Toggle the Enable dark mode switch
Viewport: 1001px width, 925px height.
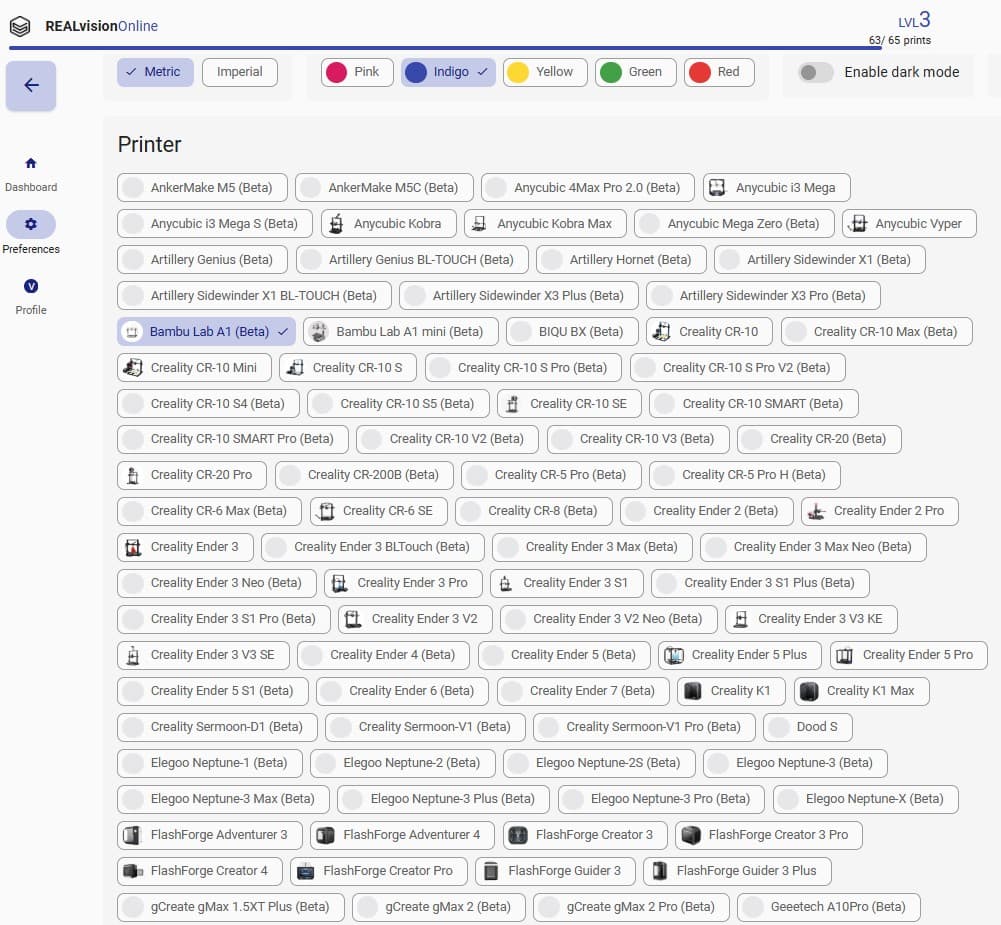[815, 73]
